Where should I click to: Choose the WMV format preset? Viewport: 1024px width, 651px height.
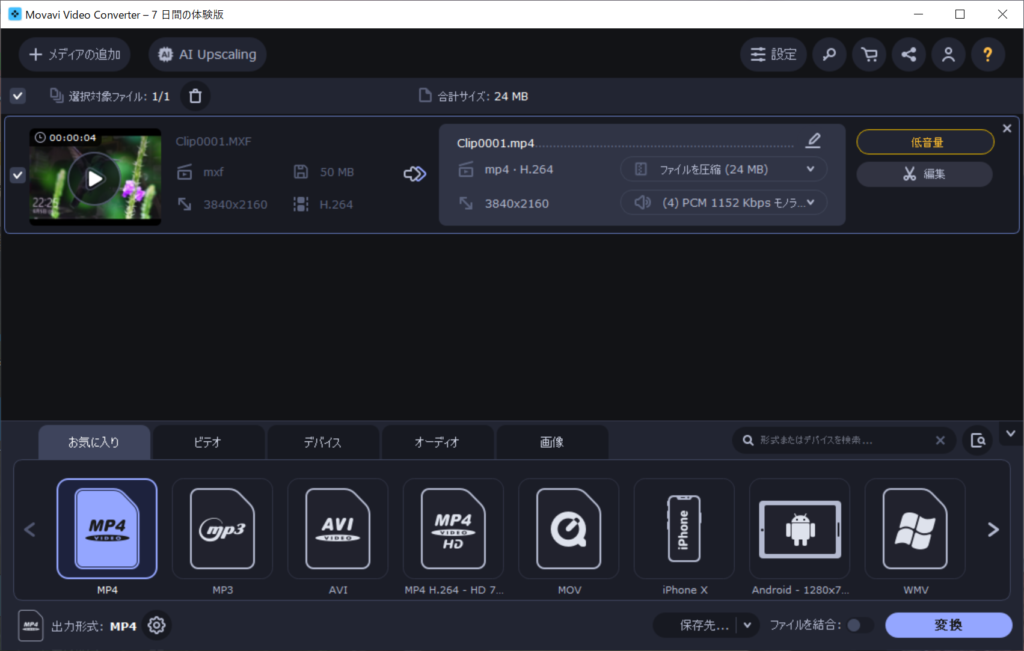(914, 528)
